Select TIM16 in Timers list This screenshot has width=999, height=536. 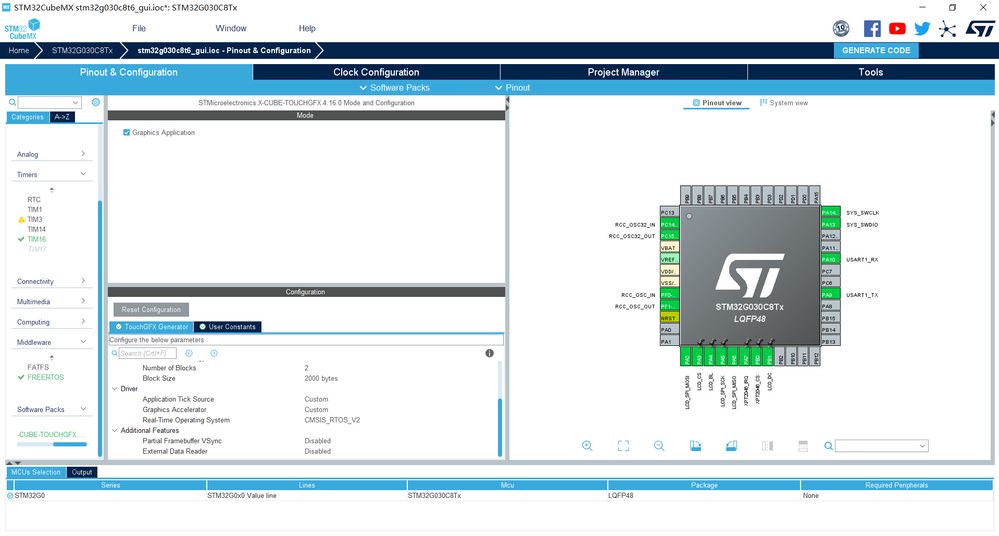click(36, 239)
